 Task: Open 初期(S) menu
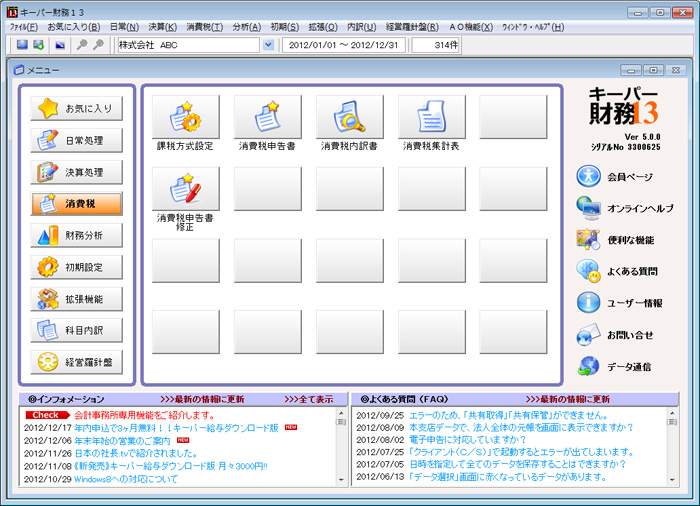tap(285, 27)
